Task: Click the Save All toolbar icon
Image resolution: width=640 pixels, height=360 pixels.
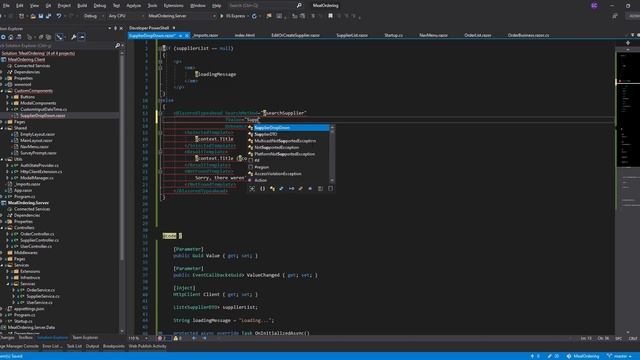Action: 49,16
